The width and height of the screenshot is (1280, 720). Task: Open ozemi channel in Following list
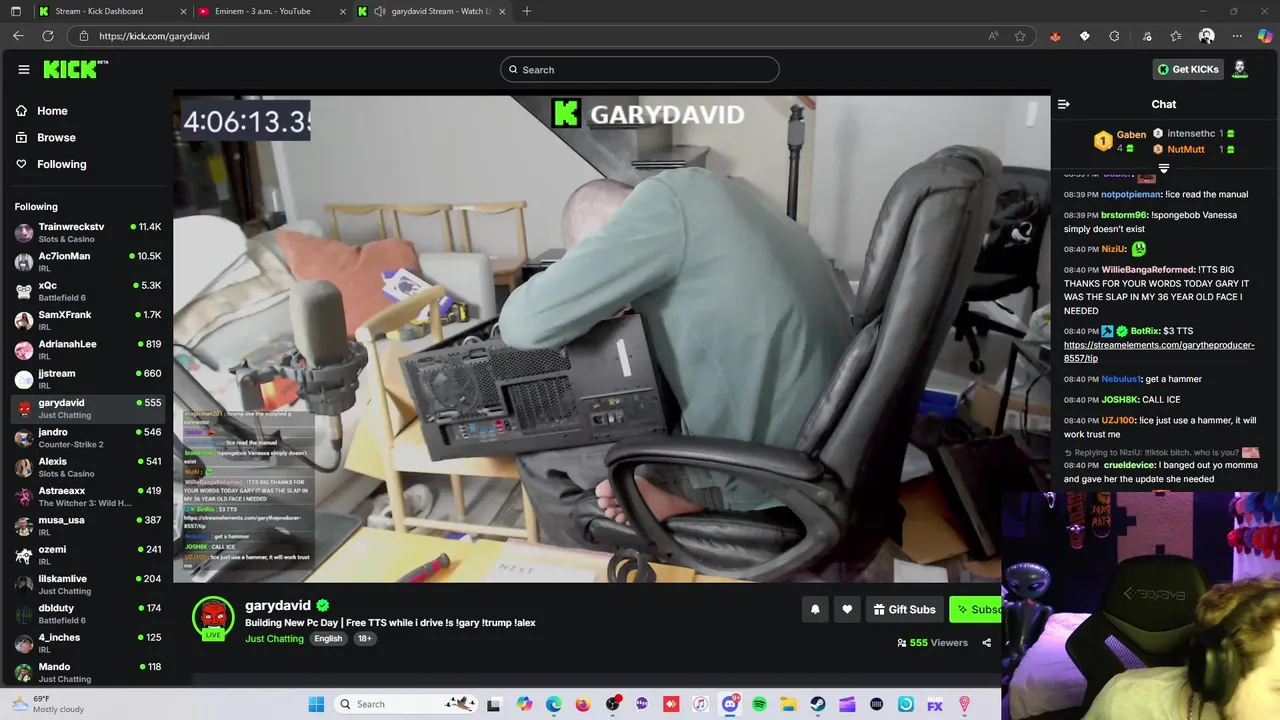pos(88,555)
